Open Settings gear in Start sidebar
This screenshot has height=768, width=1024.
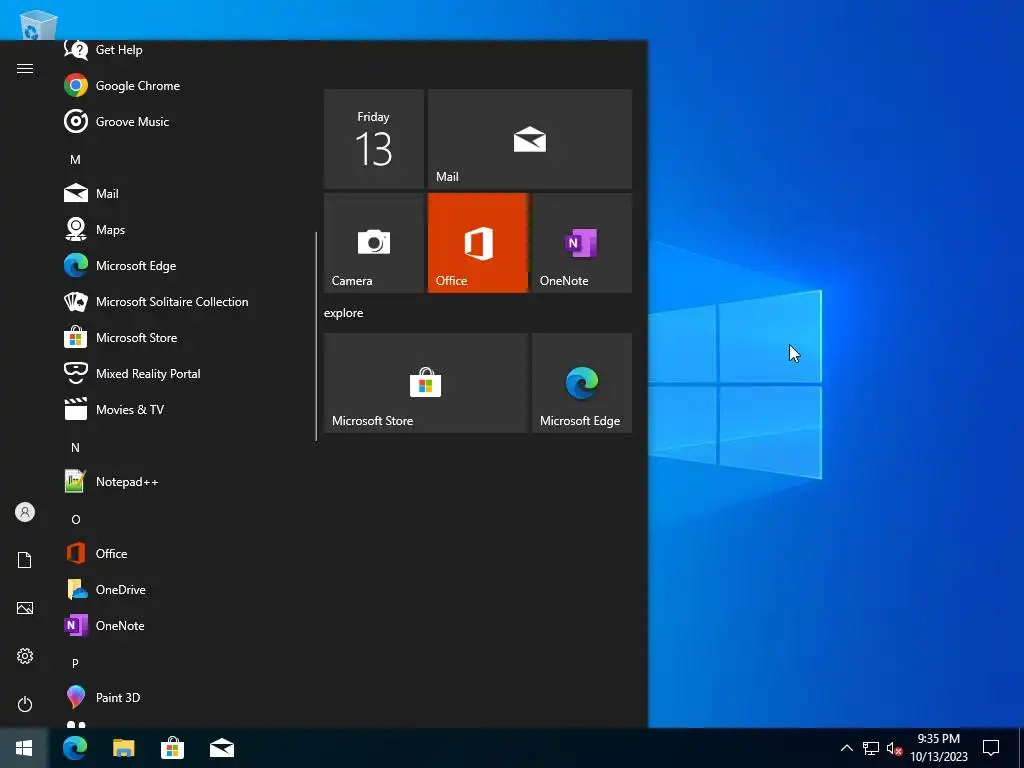(x=25, y=656)
